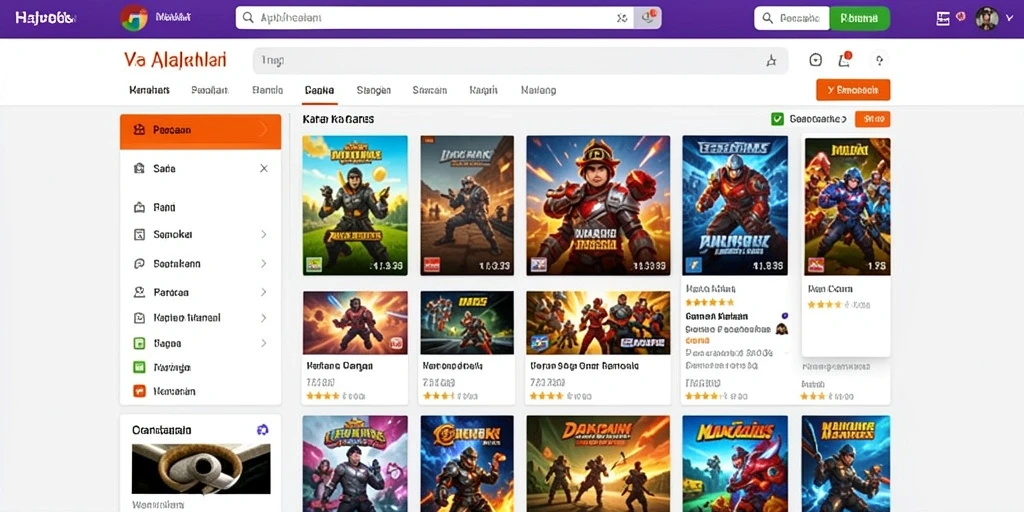Click purple gear icon in Oanatarala panel
The image size is (1024, 512).
pyautogui.click(x=263, y=429)
